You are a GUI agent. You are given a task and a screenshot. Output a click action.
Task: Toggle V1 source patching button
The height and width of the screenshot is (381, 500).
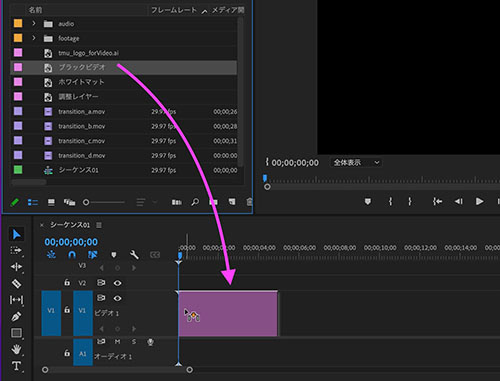51,313
